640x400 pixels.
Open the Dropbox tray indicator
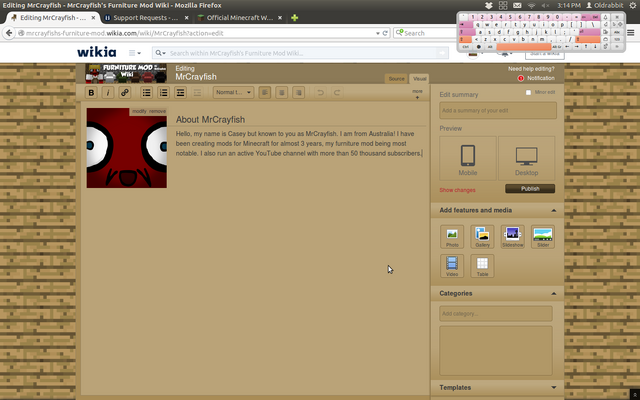489,5
